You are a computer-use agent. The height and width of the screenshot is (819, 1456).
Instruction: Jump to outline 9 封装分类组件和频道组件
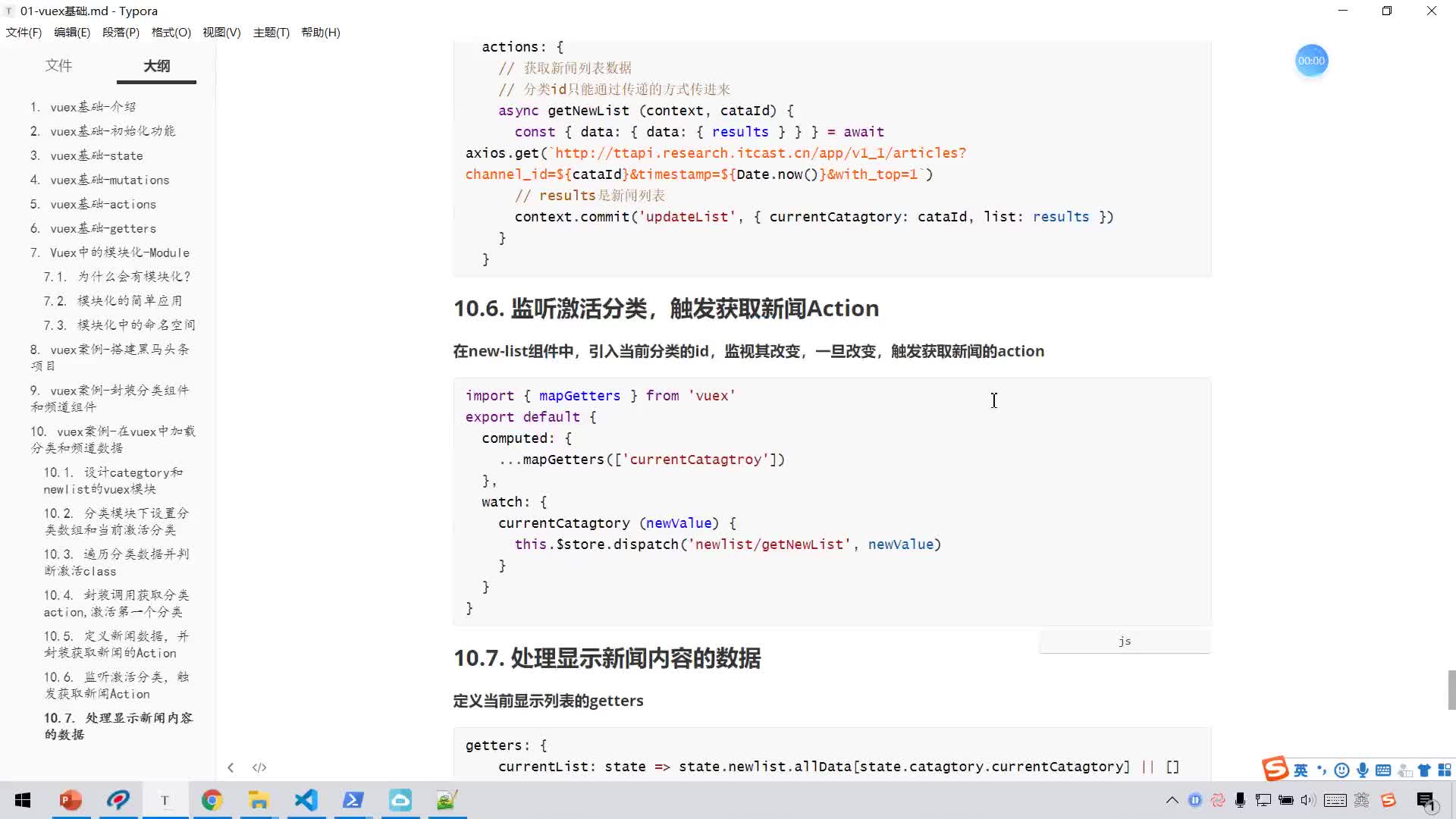click(111, 398)
